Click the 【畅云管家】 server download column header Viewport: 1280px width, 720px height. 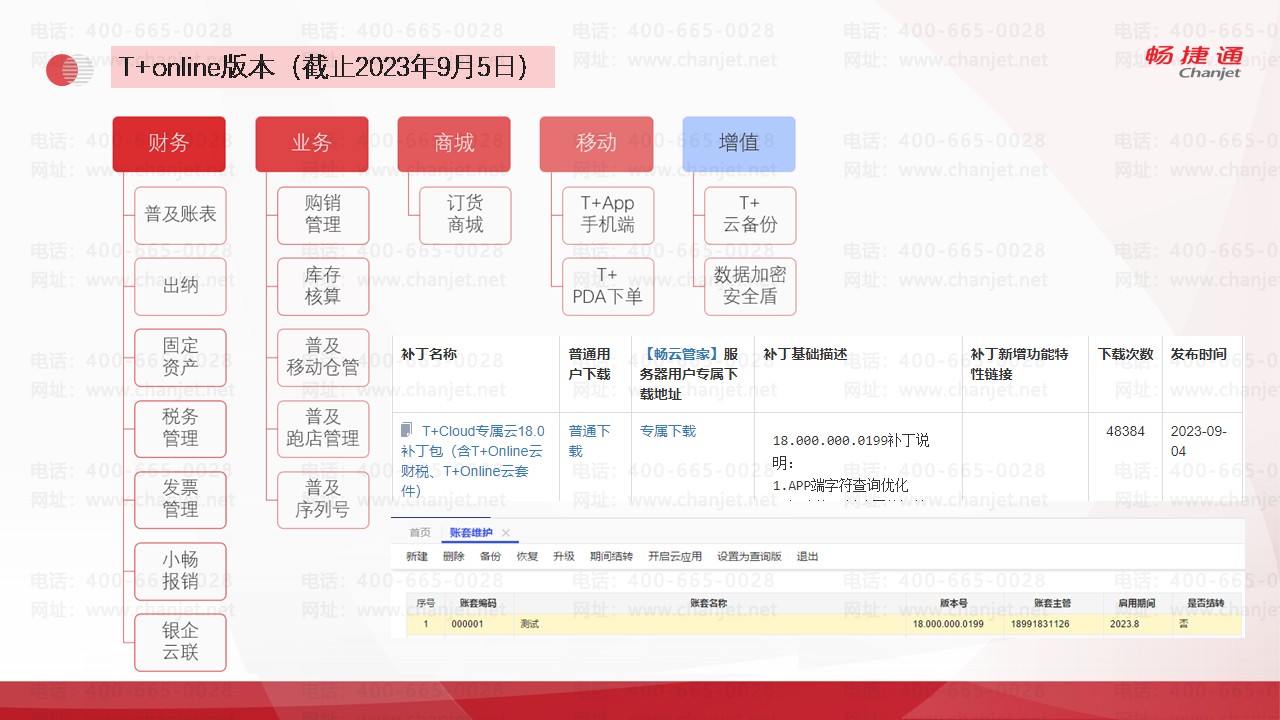point(691,374)
